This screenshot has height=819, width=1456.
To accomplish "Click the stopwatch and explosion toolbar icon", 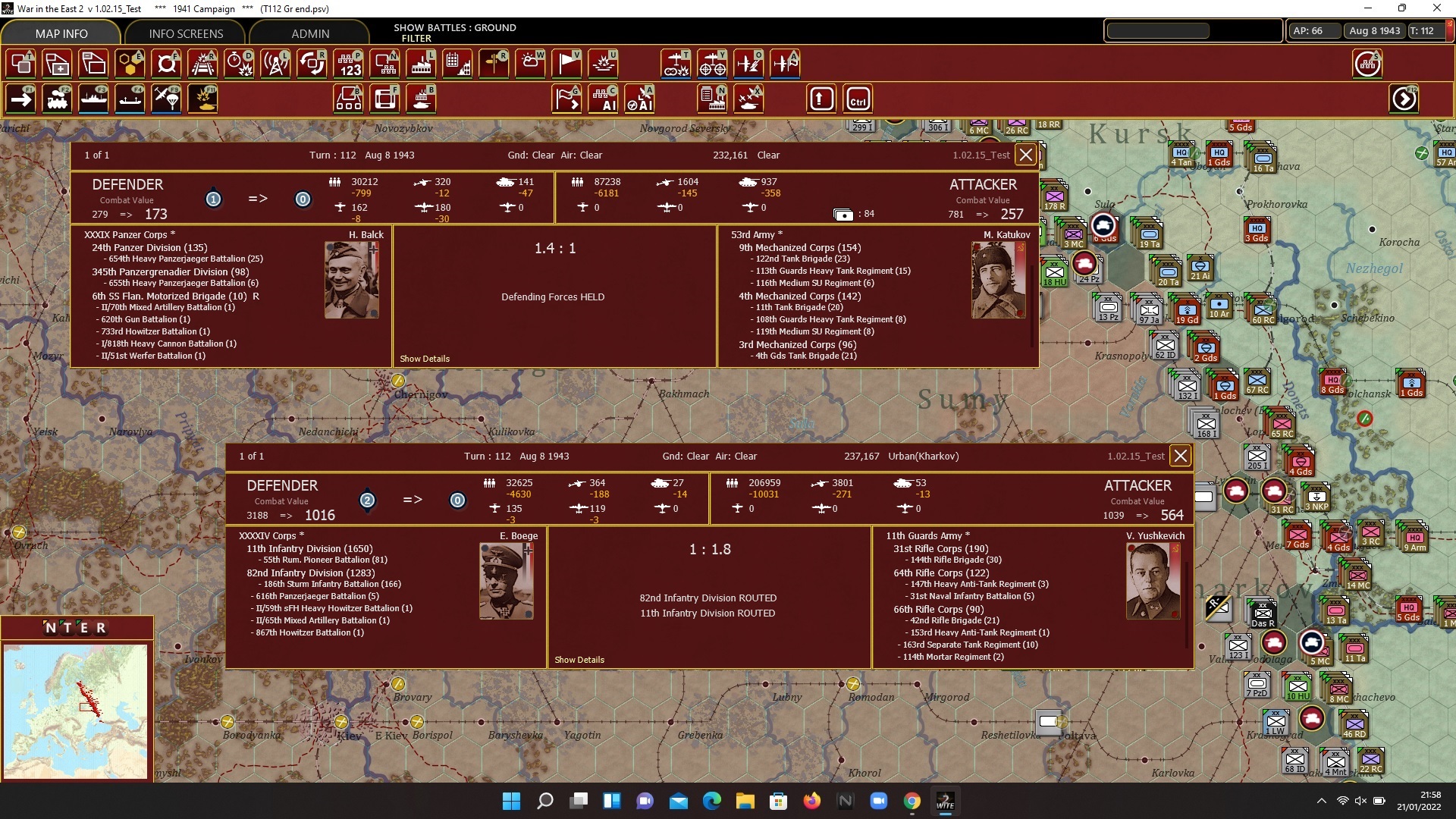I will [x=239, y=64].
